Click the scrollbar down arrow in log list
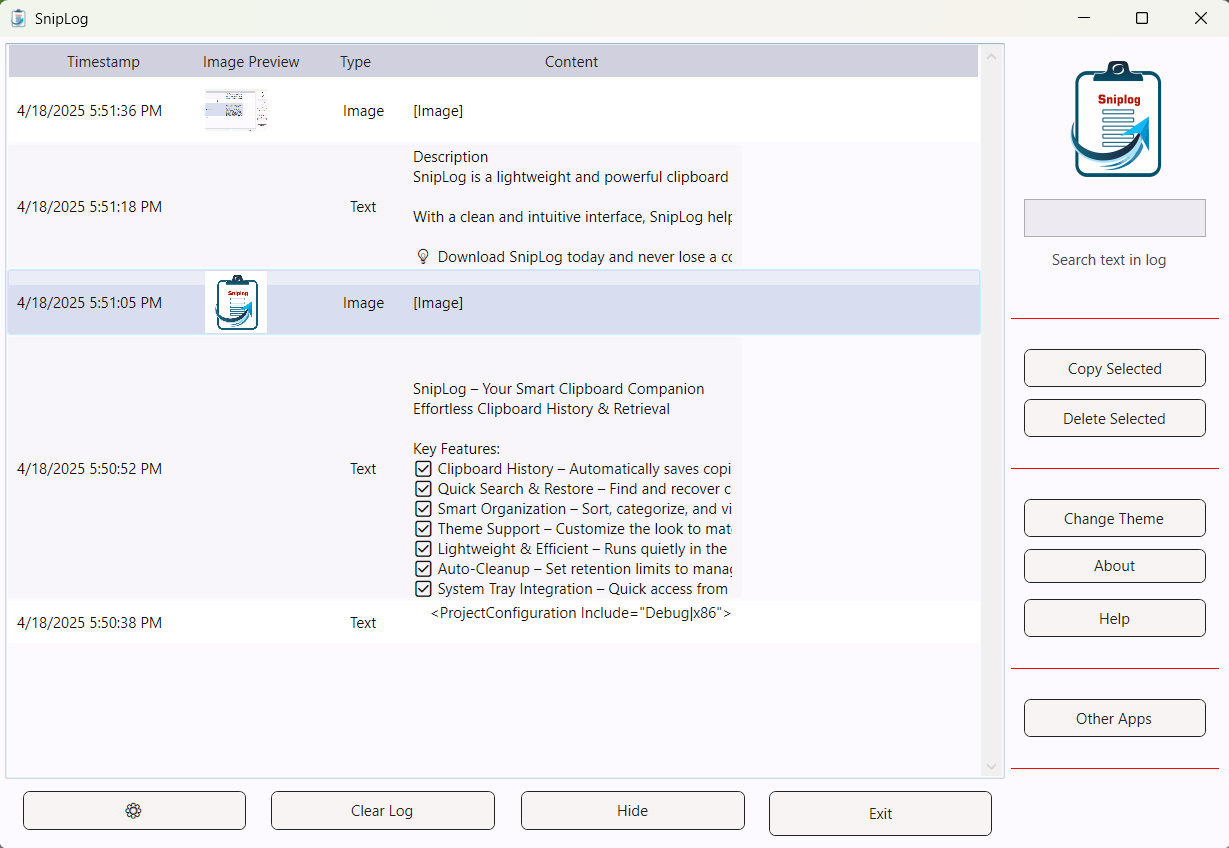Screen dimensions: 1229x848 (x=992, y=767)
